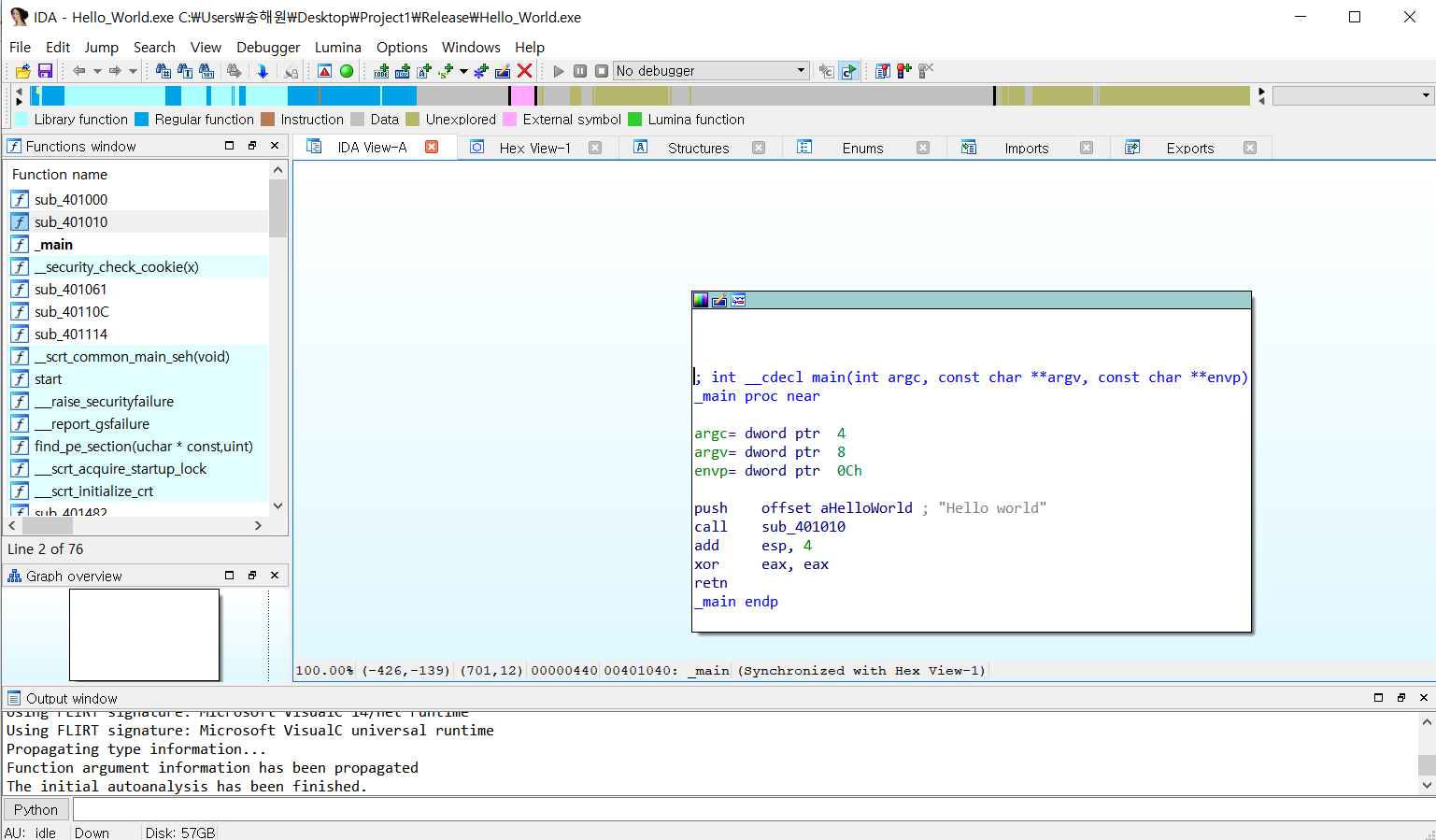This screenshot has width=1436, height=840.
Task: Click the add-breakpoint red dot icon
Action: [903, 71]
